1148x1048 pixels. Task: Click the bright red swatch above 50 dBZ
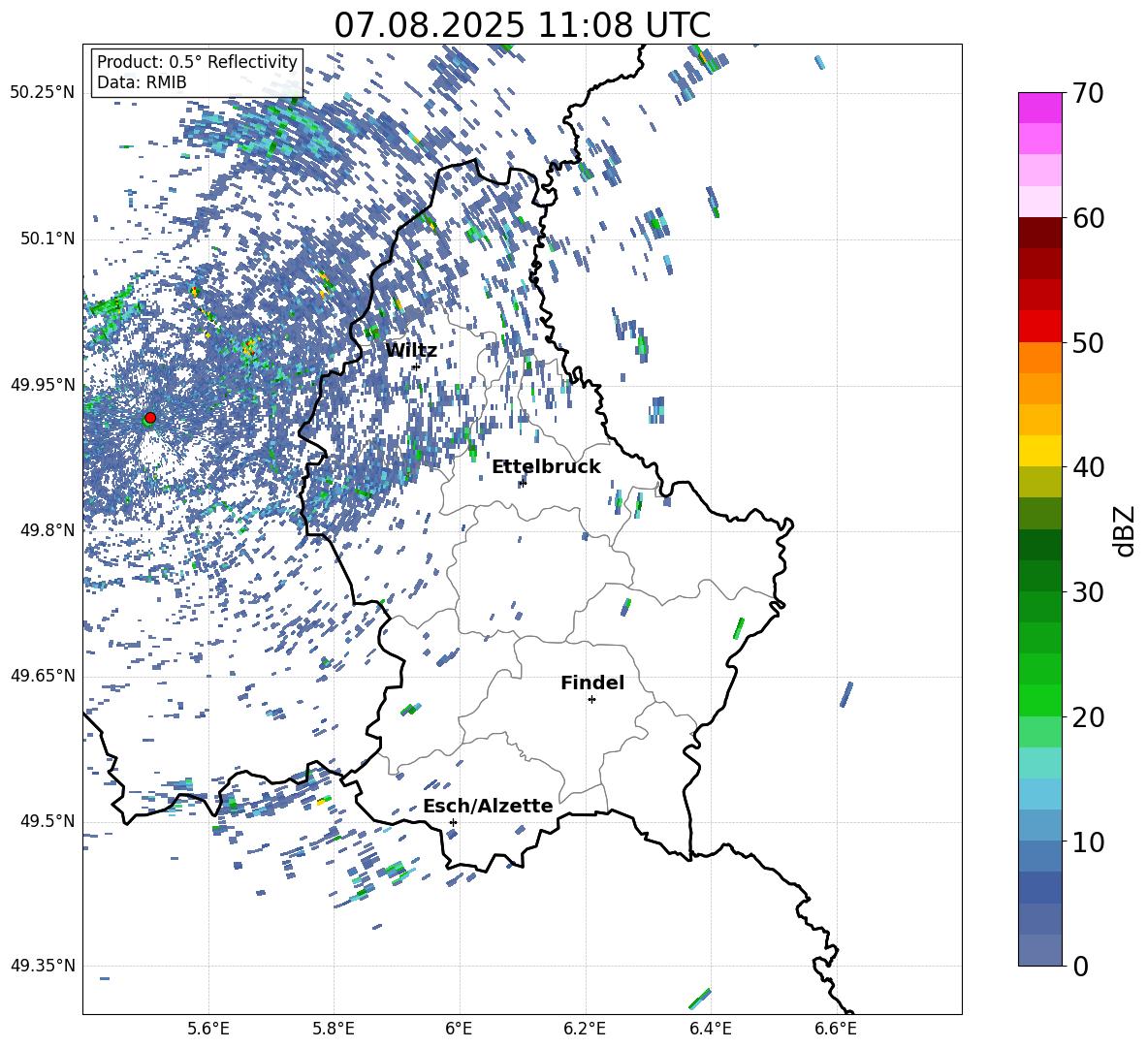tap(1040, 327)
